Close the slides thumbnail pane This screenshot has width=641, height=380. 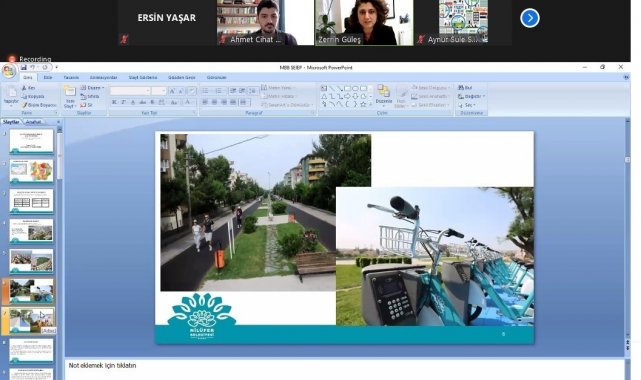point(58,122)
